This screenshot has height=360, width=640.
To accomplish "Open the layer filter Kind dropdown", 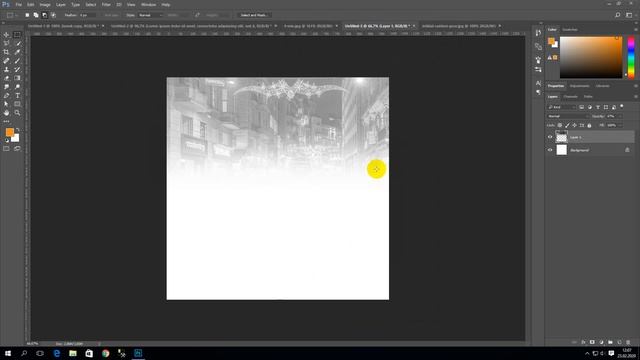I will tap(562, 107).
